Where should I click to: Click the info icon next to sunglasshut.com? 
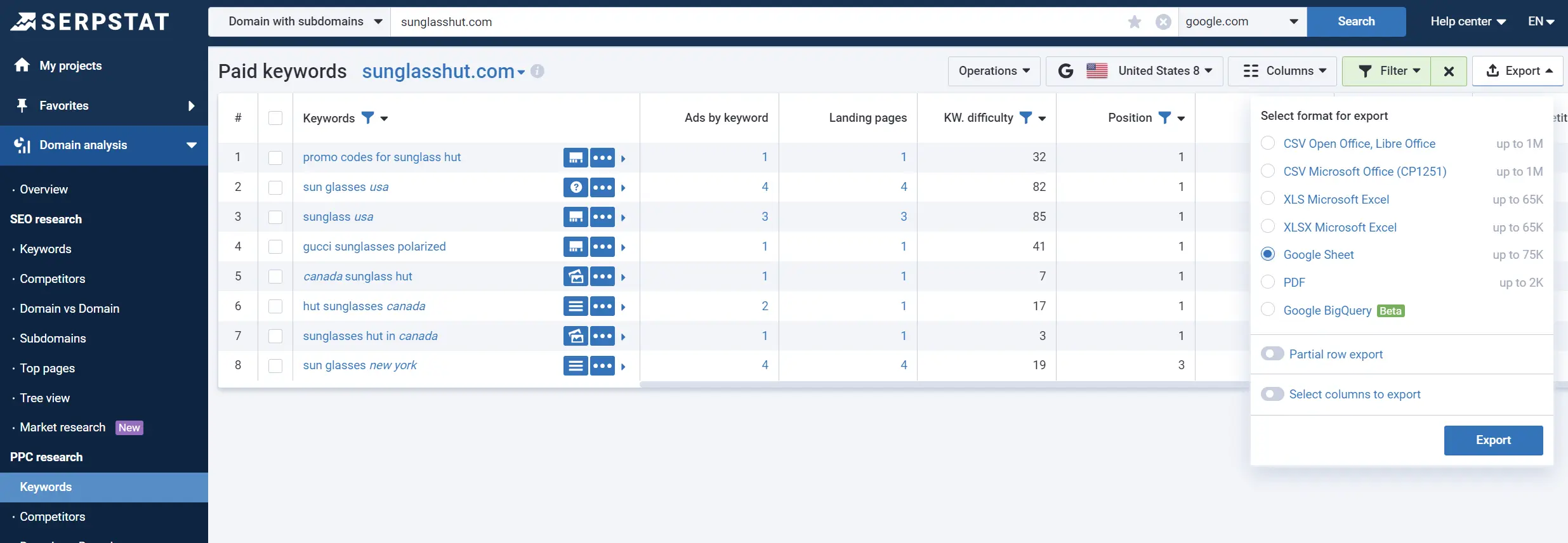point(537,71)
